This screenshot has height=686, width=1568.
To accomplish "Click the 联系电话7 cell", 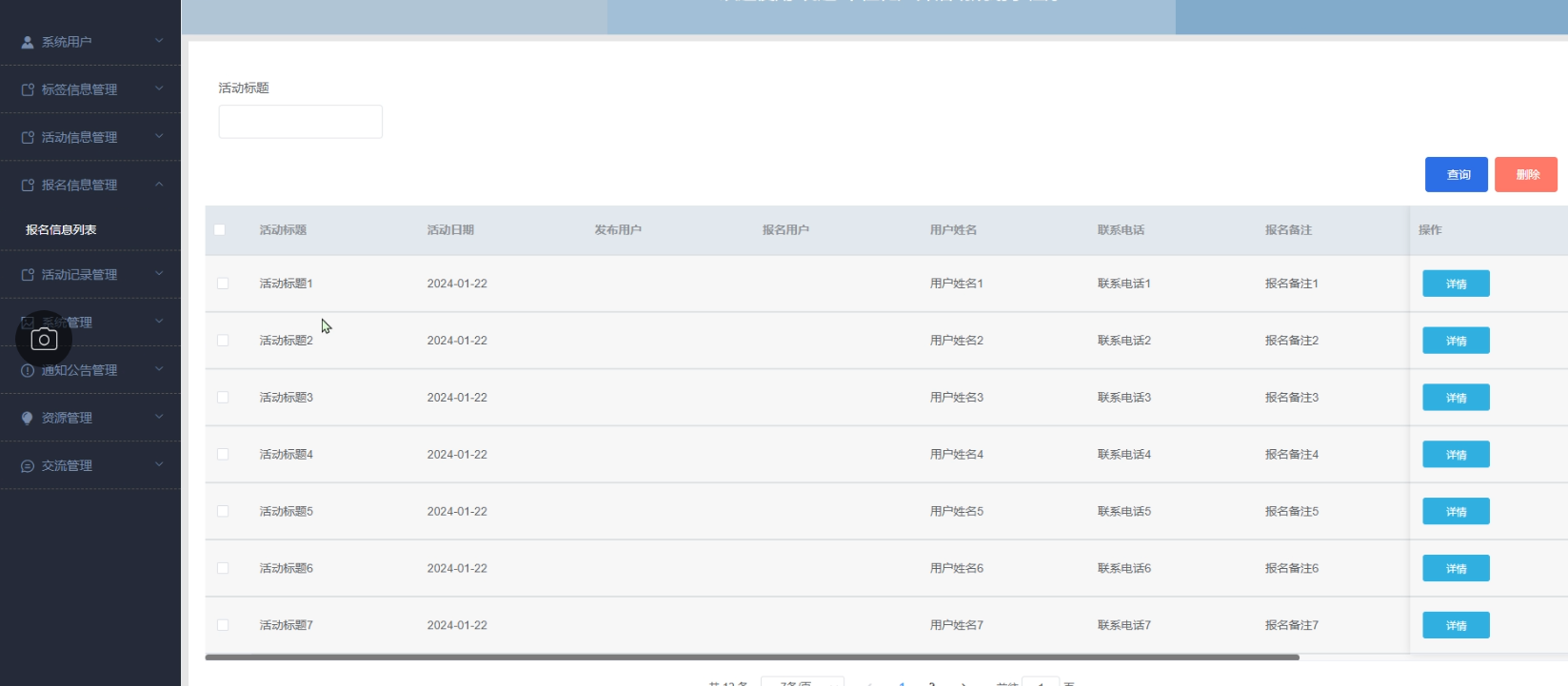I will click(x=1123, y=625).
